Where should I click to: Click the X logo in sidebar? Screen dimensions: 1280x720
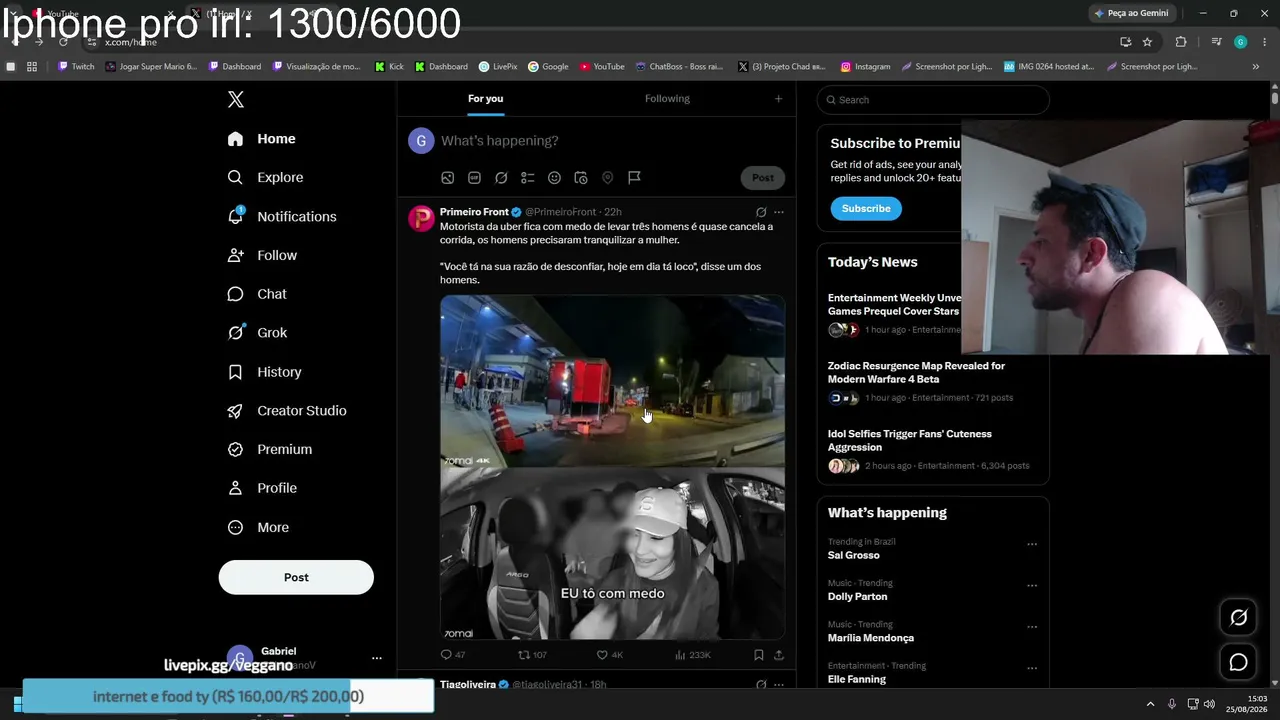coord(236,99)
